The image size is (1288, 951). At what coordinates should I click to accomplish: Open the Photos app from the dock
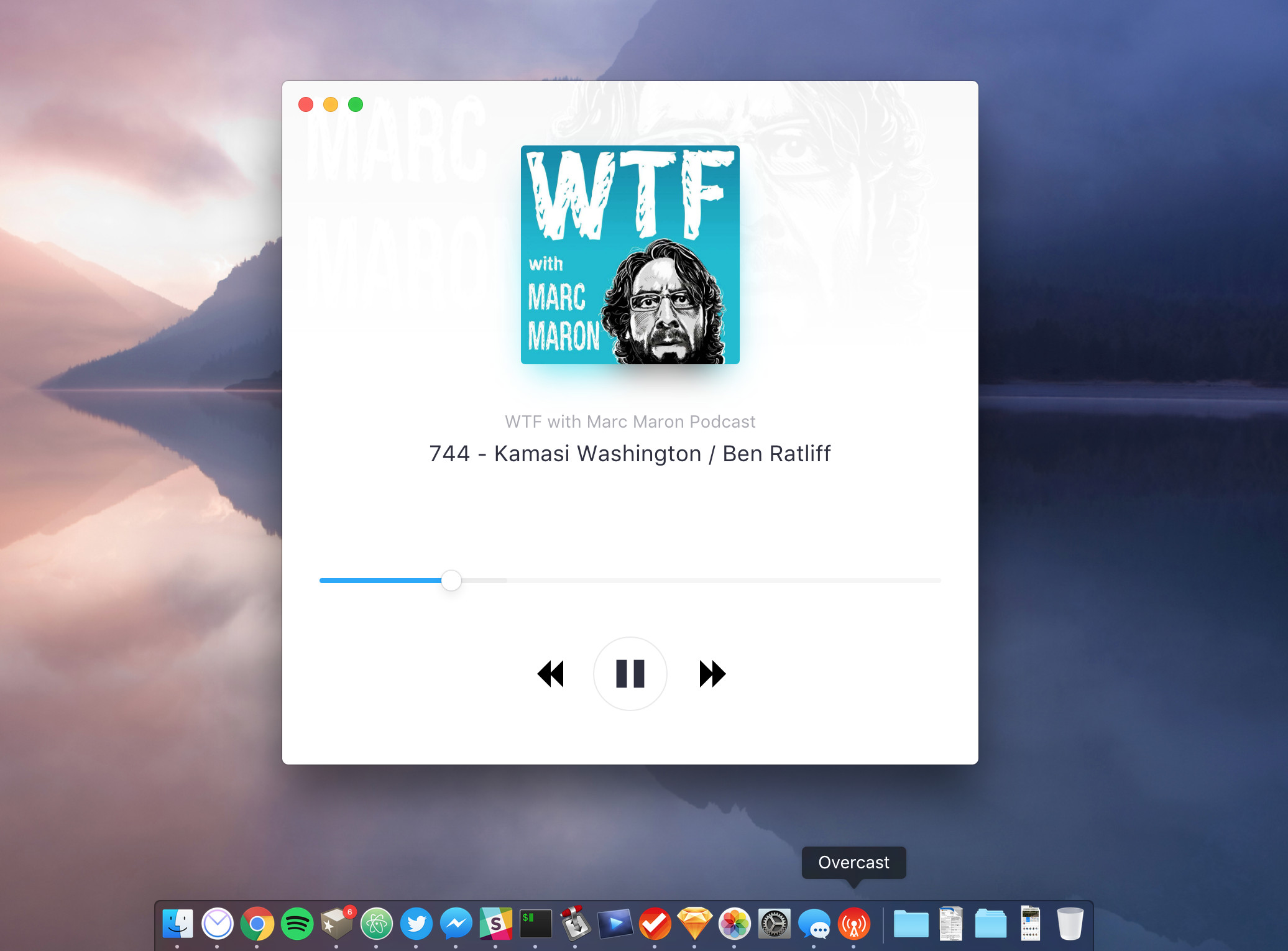coord(735,924)
